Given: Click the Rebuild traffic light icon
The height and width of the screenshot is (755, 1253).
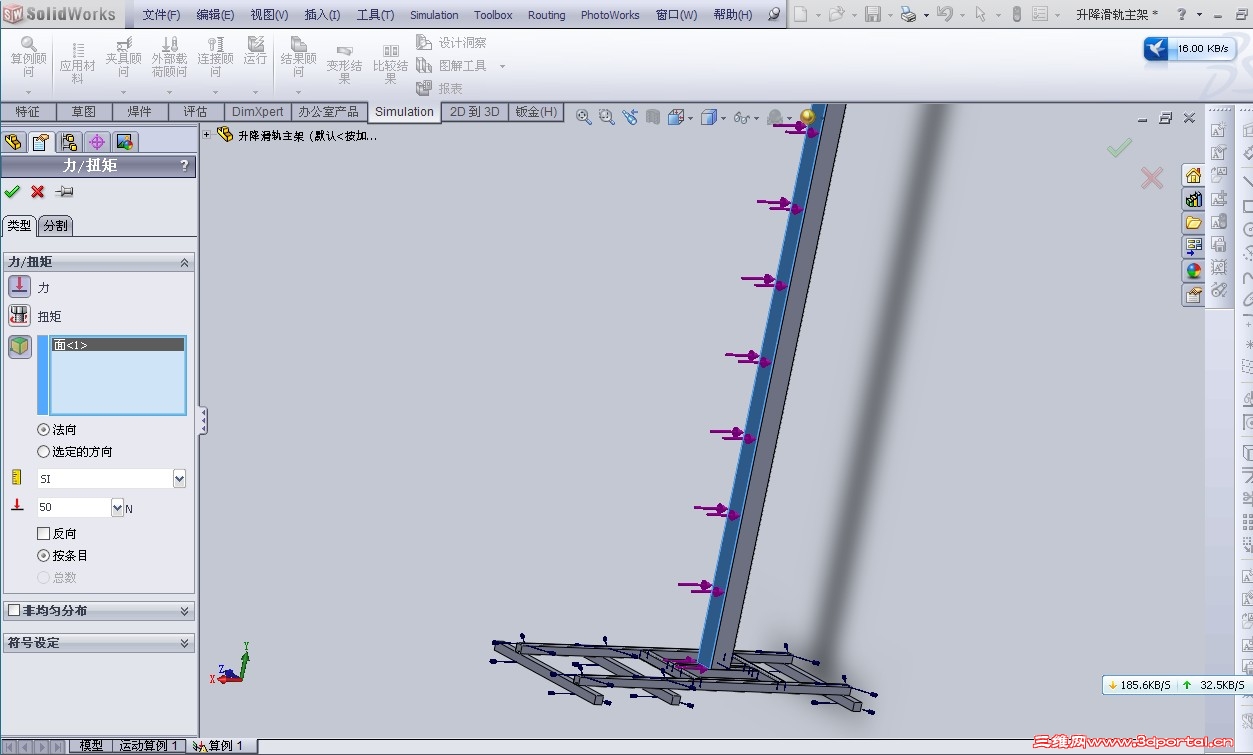Looking at the screenshot, I should [x=1017, y=14].
